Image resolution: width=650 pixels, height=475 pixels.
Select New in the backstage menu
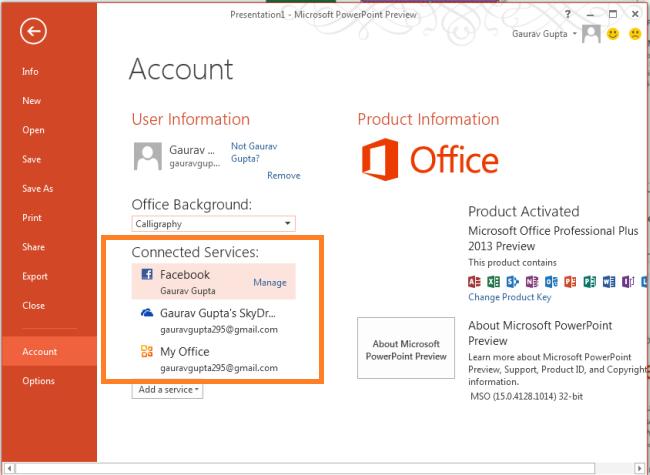32,101
